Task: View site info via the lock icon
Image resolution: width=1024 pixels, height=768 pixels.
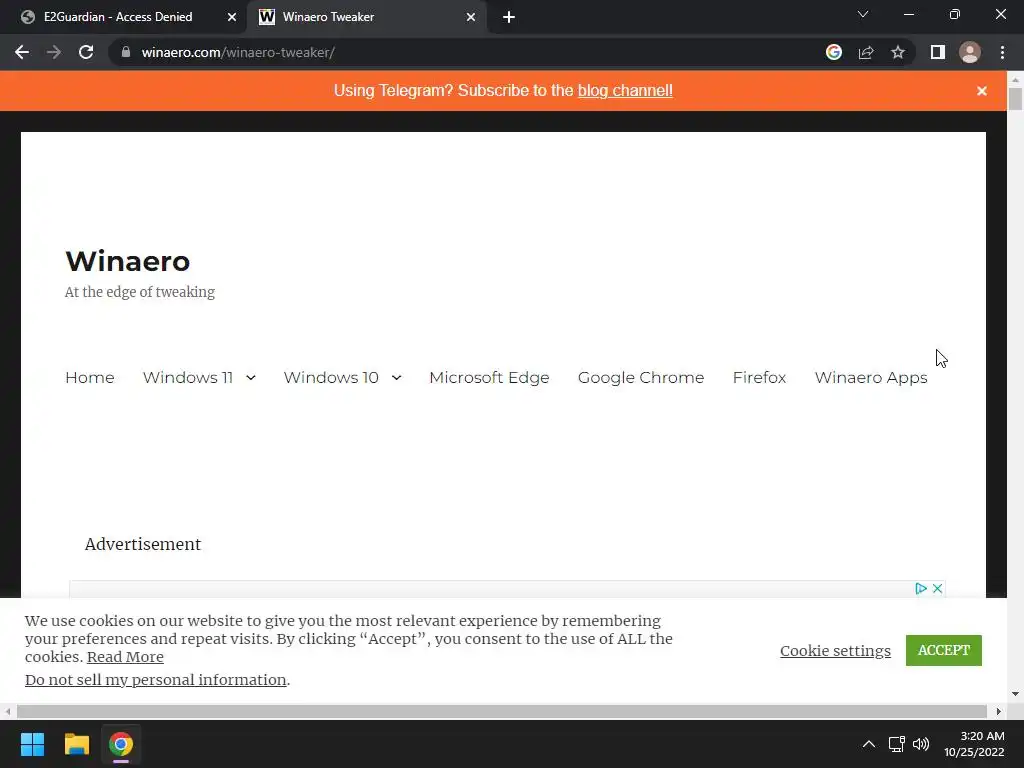Action: 126,52
